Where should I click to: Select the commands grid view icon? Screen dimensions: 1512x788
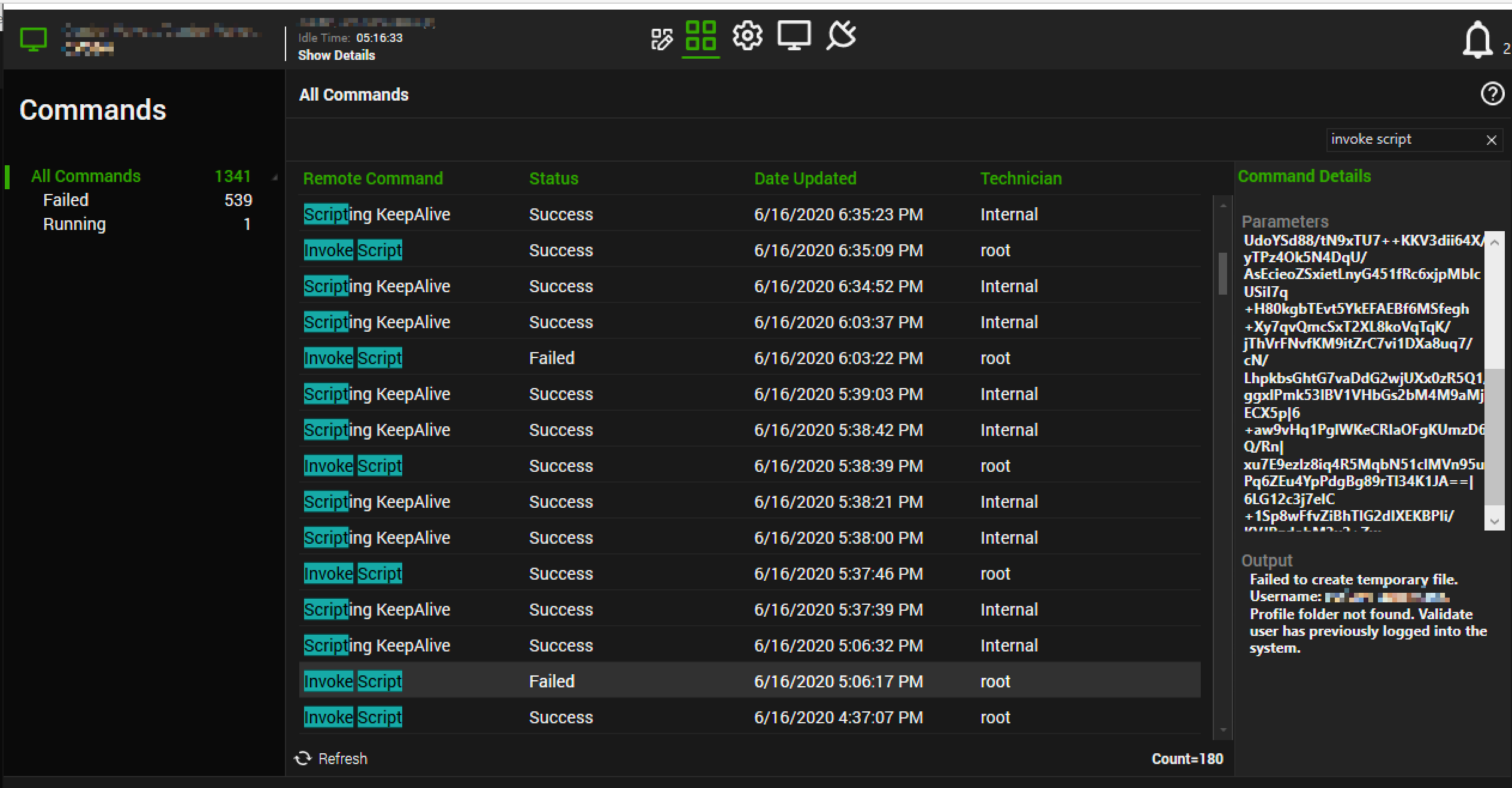point(702,35)
